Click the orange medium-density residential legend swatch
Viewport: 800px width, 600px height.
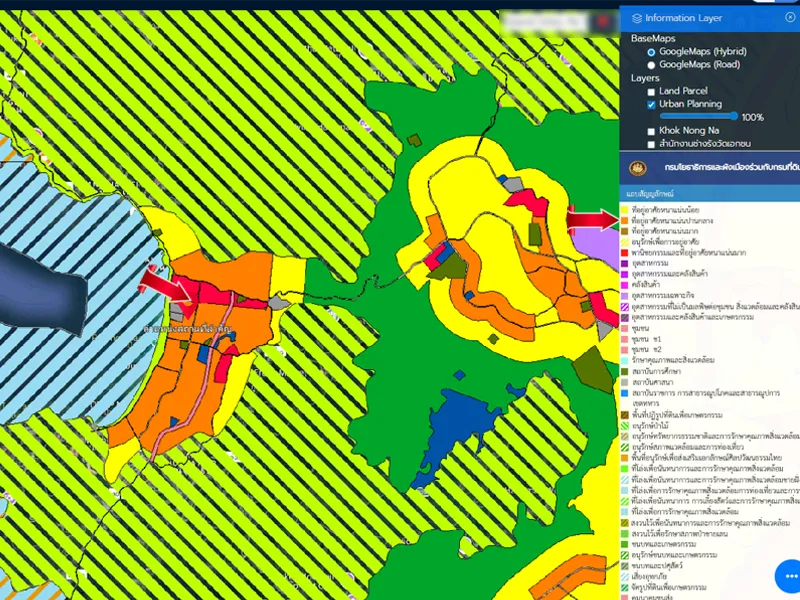coord(623,220)
